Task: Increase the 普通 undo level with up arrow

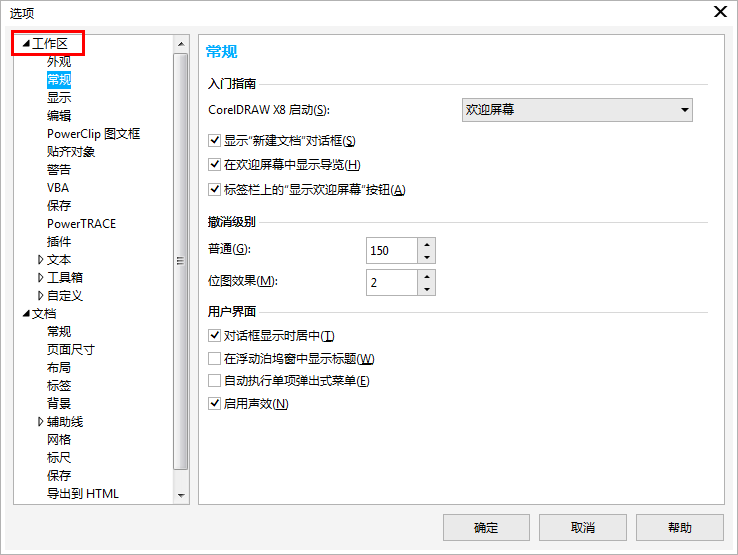Action: (427, 243)
